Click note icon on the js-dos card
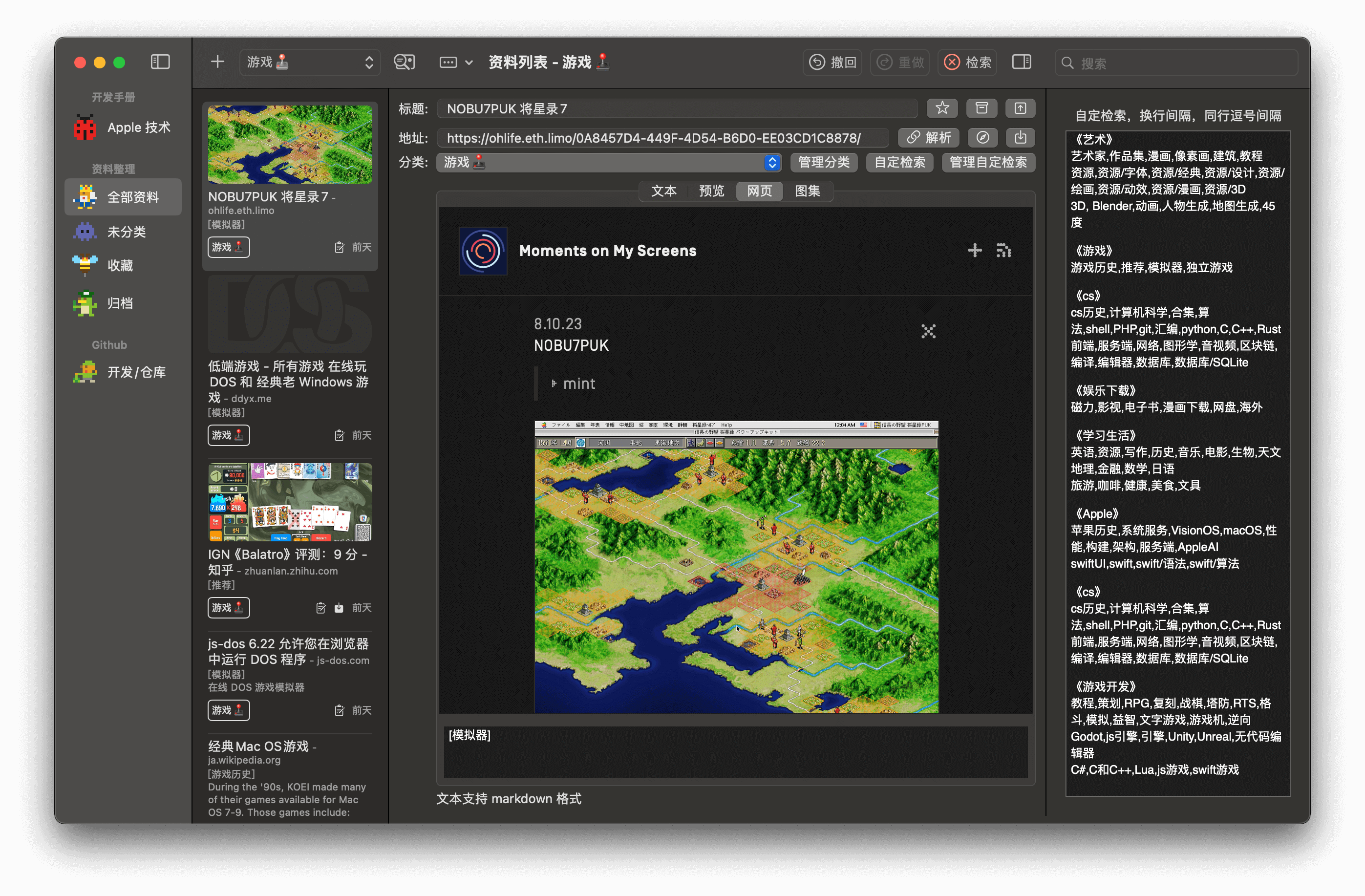Screen dimensions: 1365x896 point(339,710)
